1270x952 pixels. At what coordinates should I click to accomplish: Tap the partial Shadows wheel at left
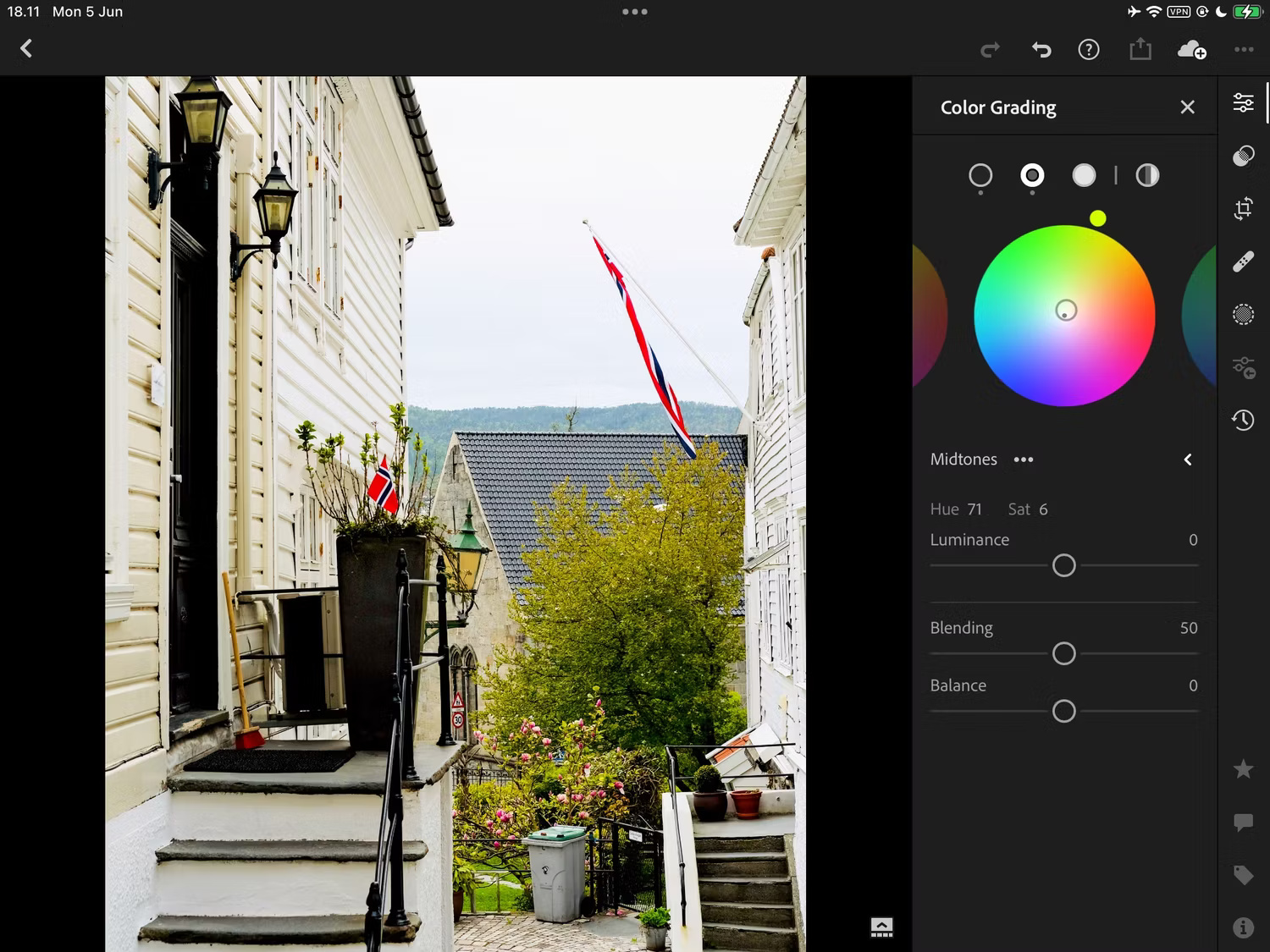(930, 316)
